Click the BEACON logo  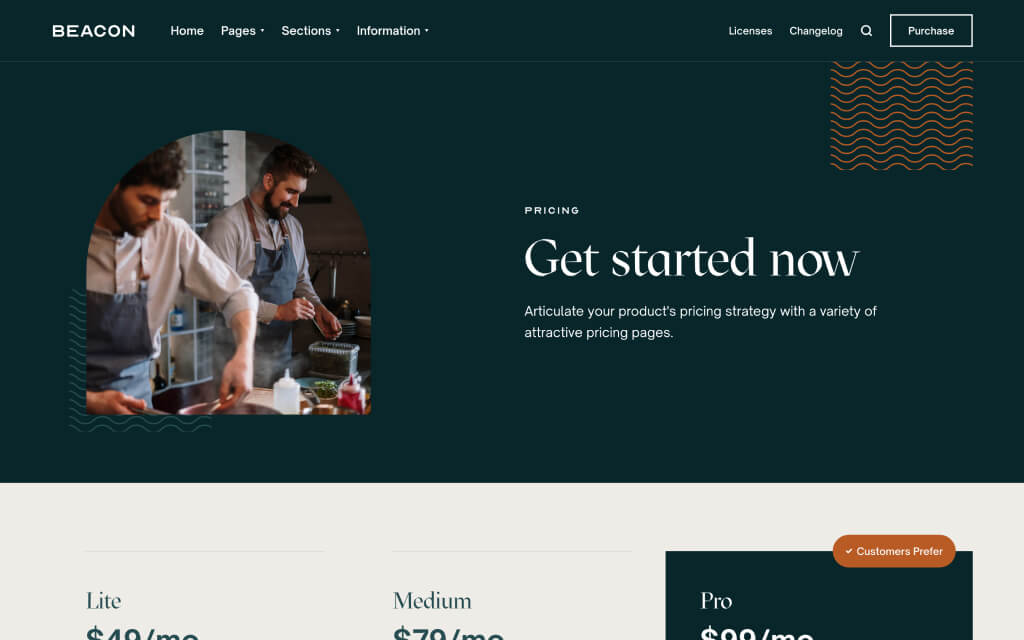tap(93, 31)
